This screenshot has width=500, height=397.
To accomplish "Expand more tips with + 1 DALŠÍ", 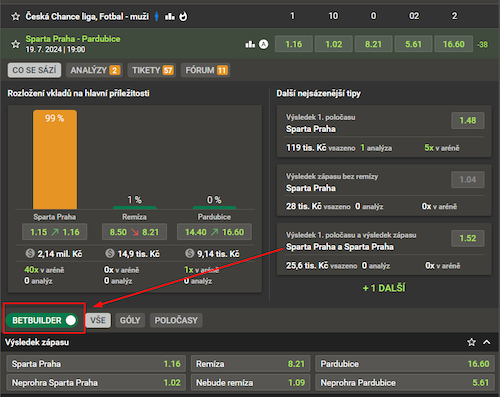I will pos(384,288).
